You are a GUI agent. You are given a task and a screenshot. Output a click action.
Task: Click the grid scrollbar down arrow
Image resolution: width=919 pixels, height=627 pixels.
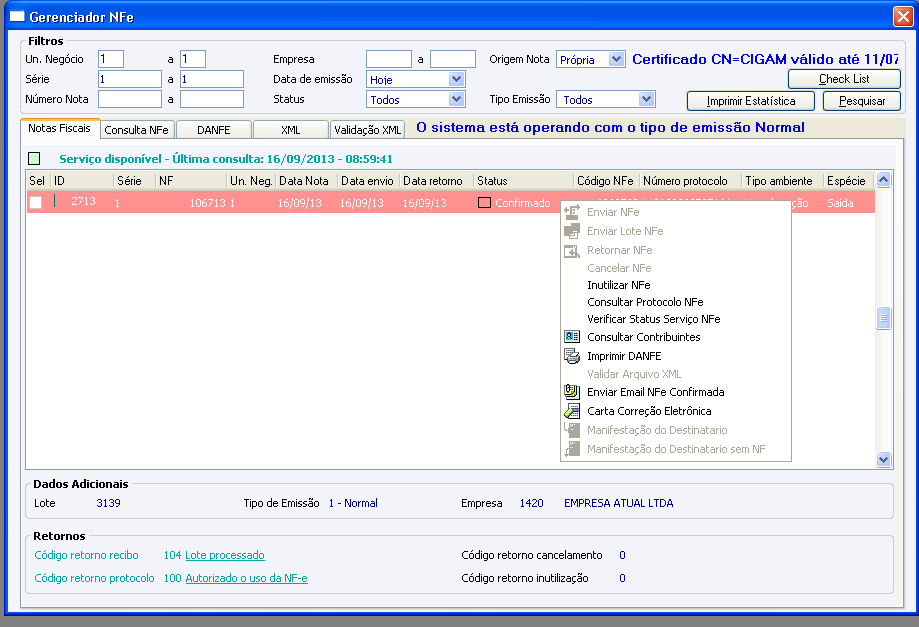click(883, 459)
